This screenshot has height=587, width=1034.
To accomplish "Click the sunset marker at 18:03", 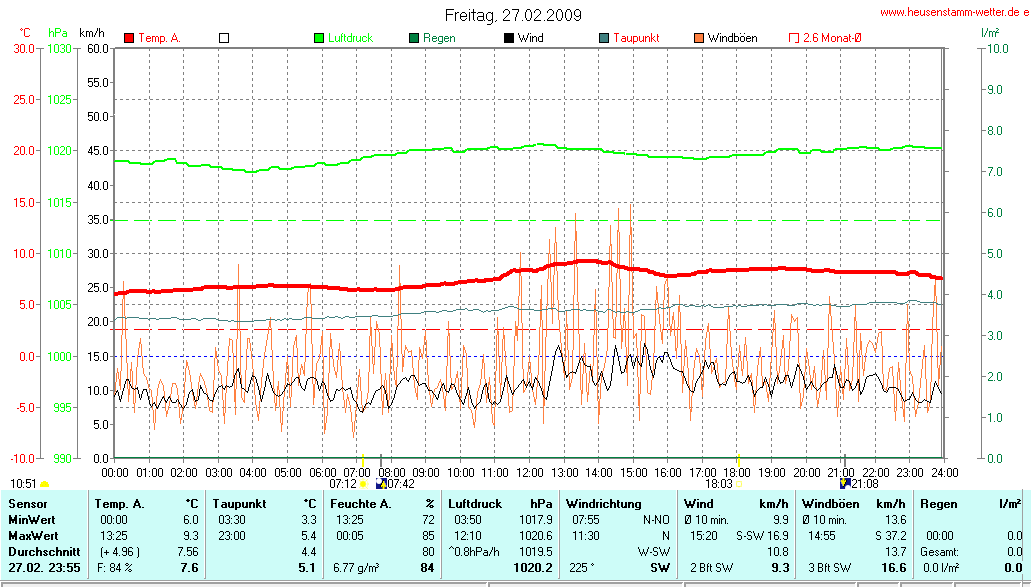I will (x=737, y=482).
